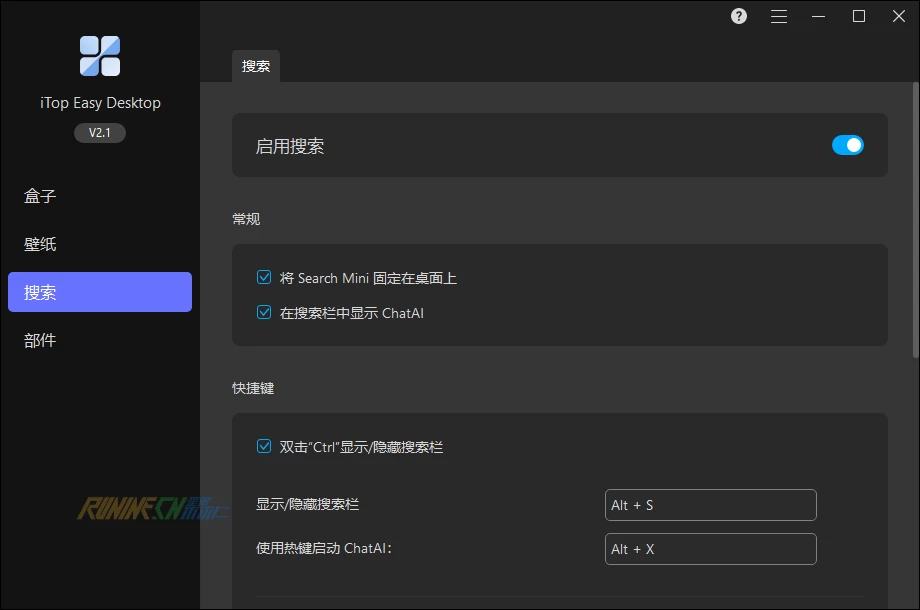Open the help question mark icon
This screenshot has width=920, height=610.
(x=739, y=16)
